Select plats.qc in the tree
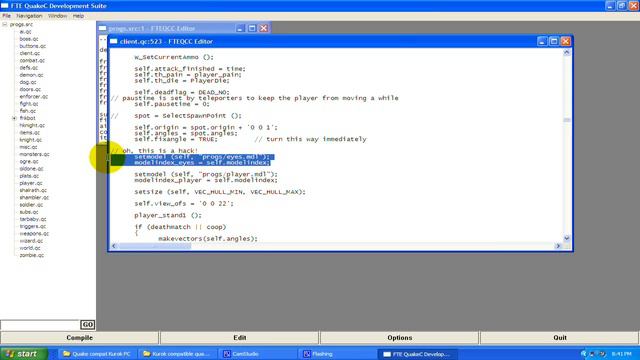This screenshot has height=360, width=640. [x=29, y=176]
